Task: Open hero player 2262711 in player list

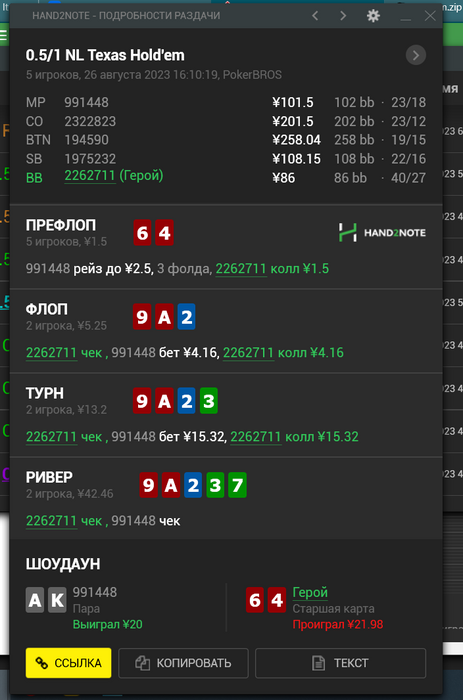Action: tap(90, 176)
